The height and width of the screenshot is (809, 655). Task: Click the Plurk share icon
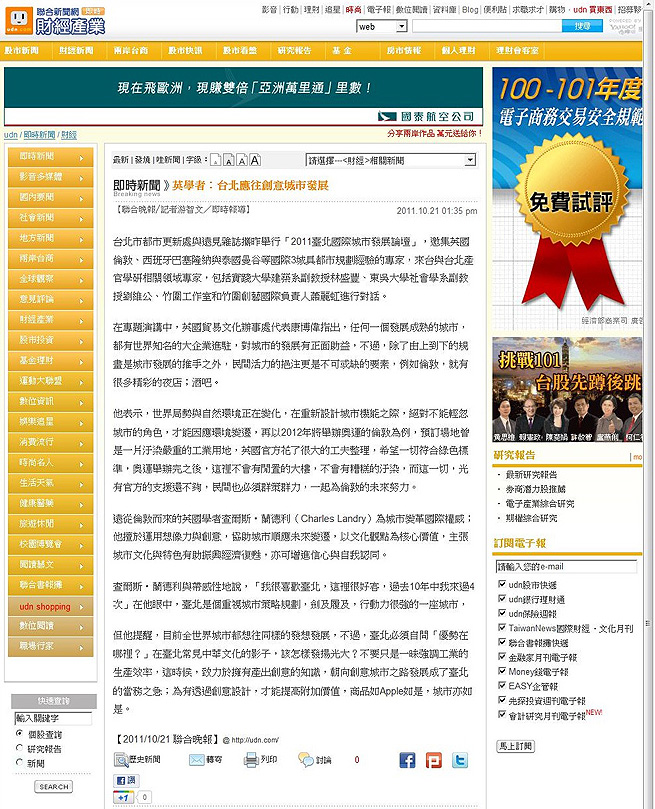pos(433,760)
